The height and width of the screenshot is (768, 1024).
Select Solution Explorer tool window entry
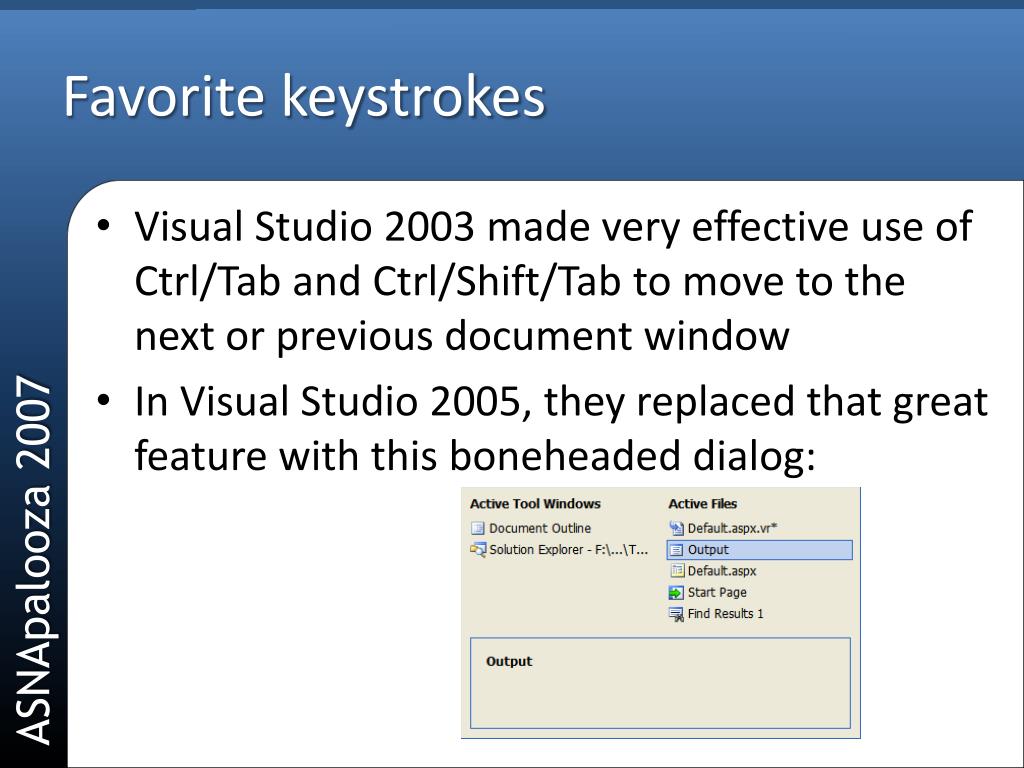(560, 550)
